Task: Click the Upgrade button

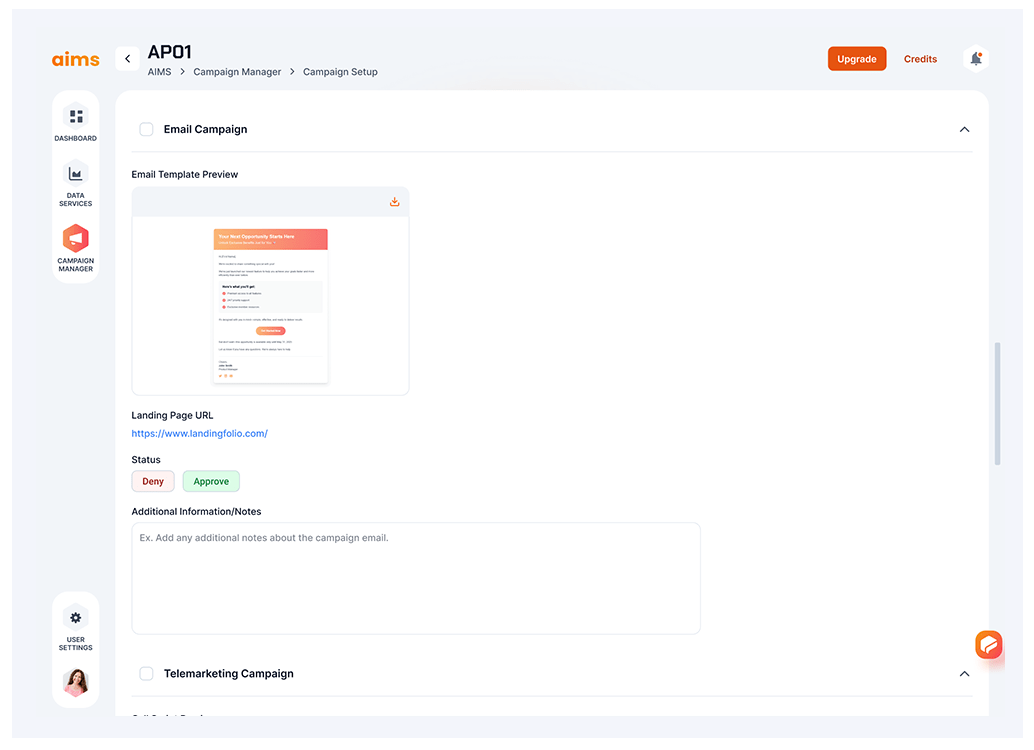Action: 857,59
